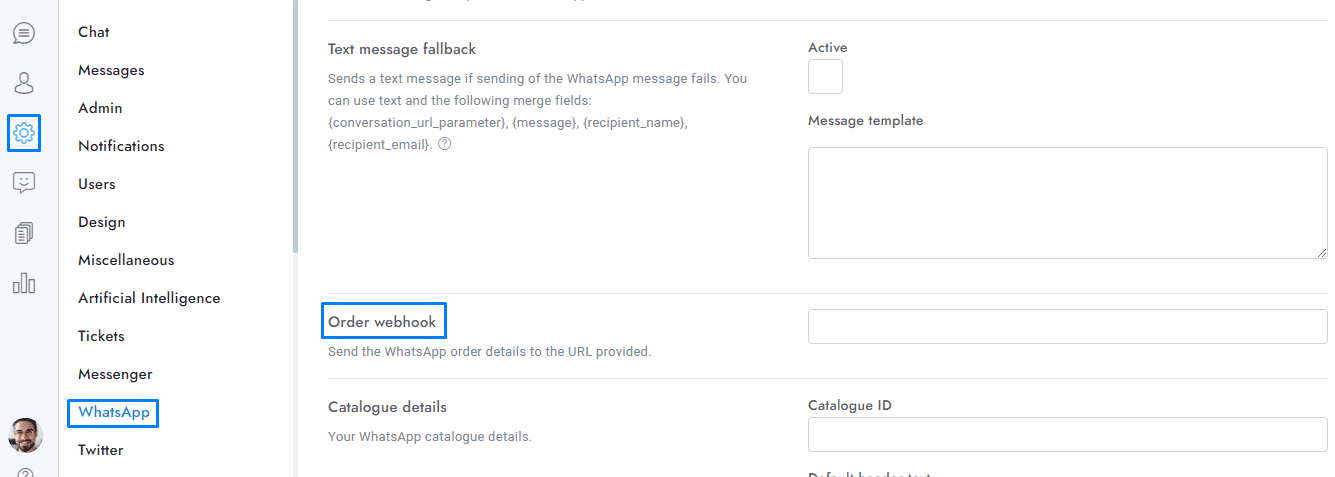Click the Settings gear icon
Screen dimensions: 1335x477
pos(24,132)
